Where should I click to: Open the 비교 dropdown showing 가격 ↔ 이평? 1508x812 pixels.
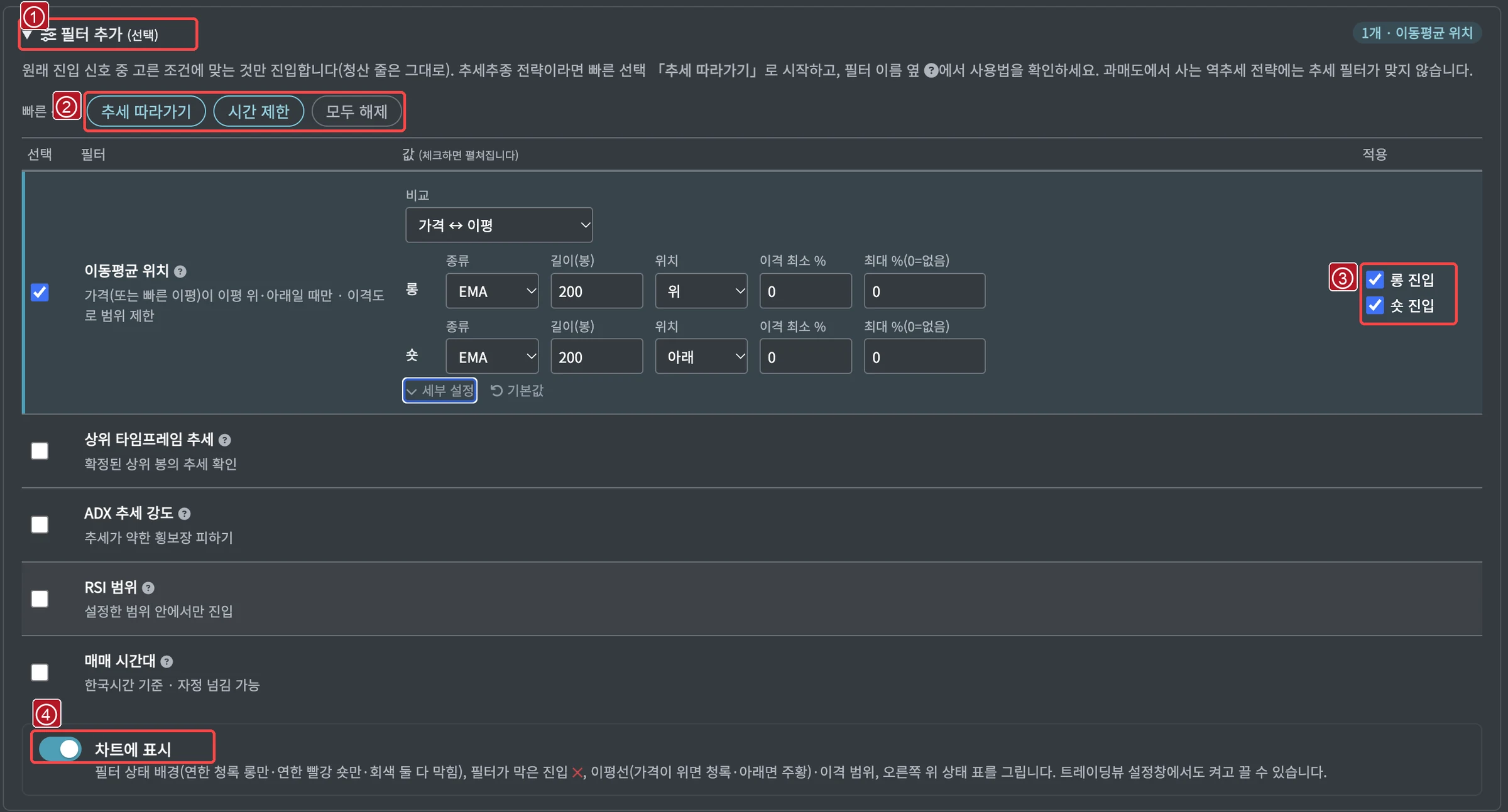499,225
